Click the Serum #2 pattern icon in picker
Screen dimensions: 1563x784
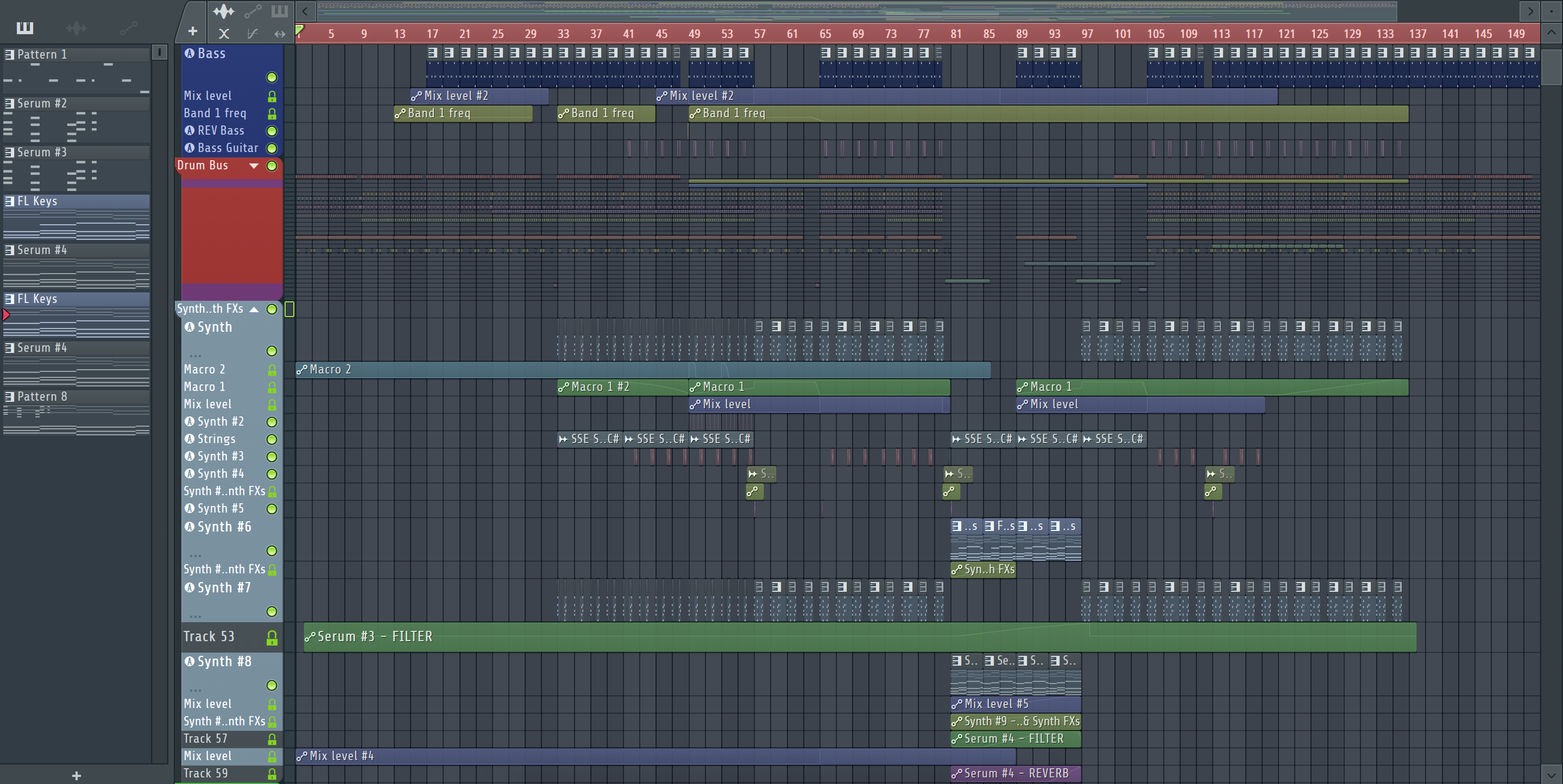10,104
